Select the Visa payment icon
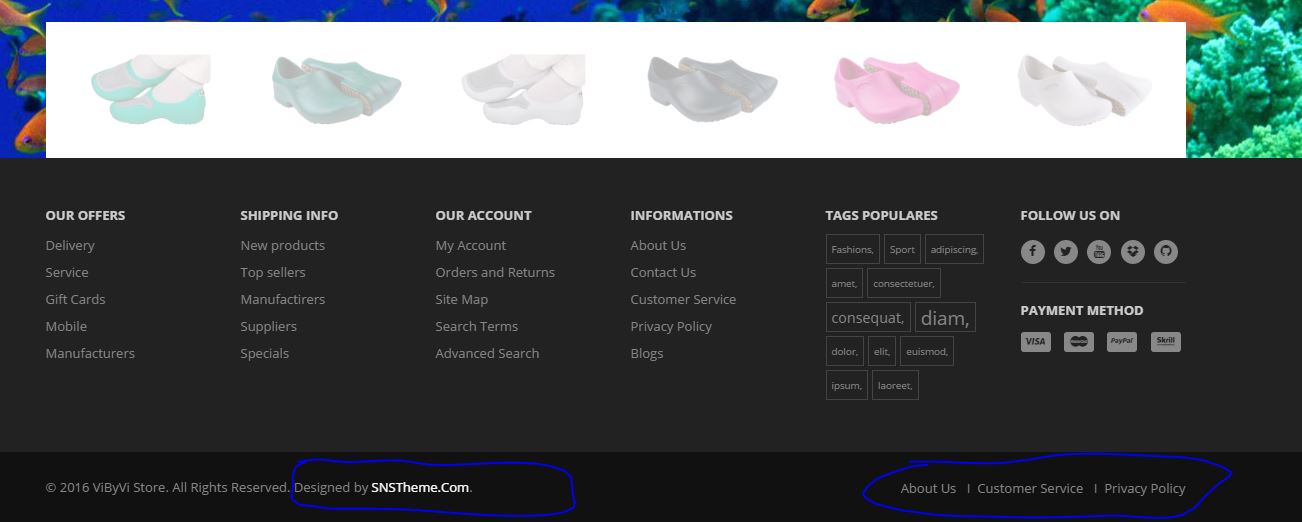The image size is (1302, 522). click(1035, 342)
